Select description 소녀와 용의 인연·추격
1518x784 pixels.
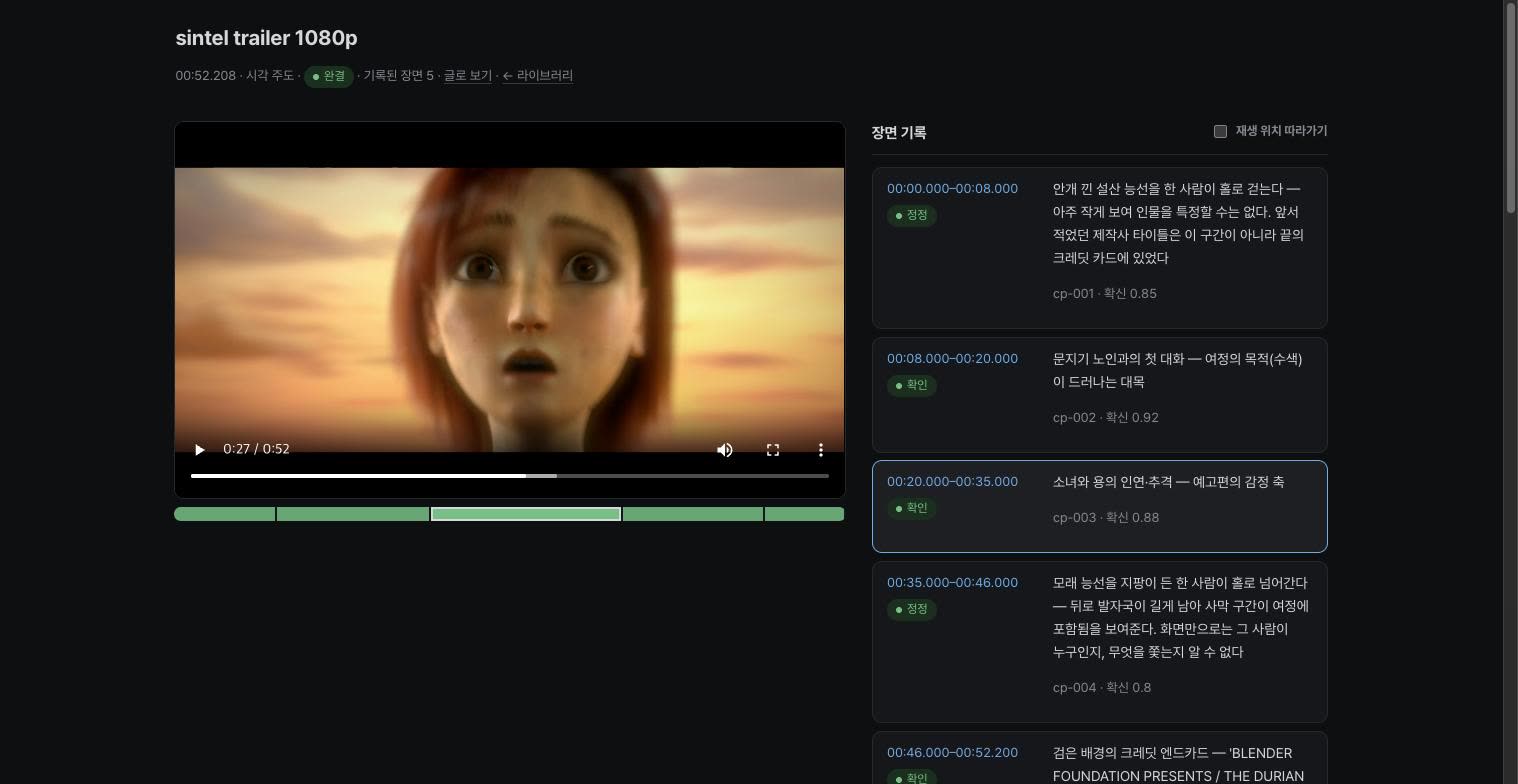click(1168, 482)
